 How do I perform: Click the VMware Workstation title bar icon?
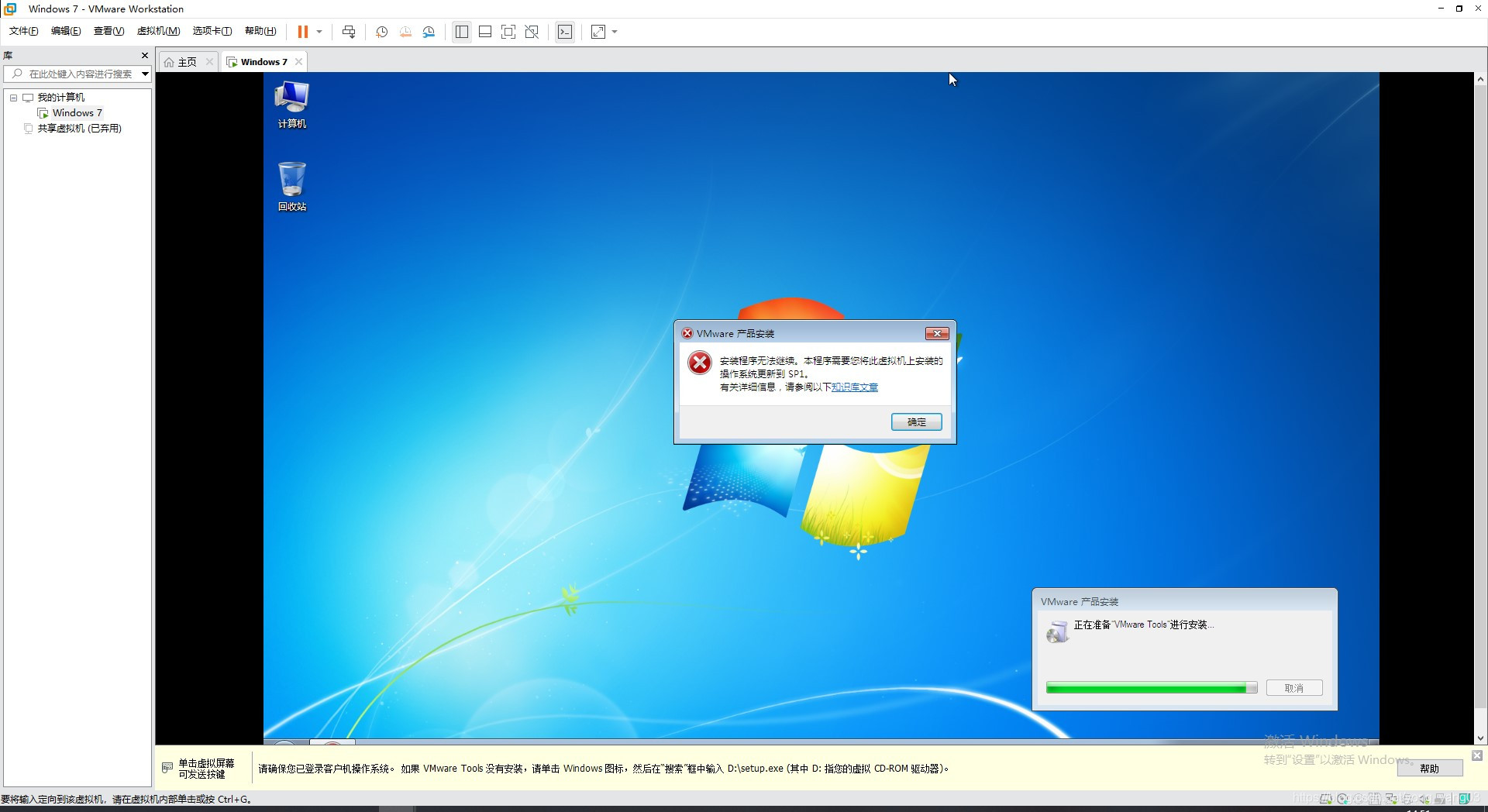[x=10, y=9]
